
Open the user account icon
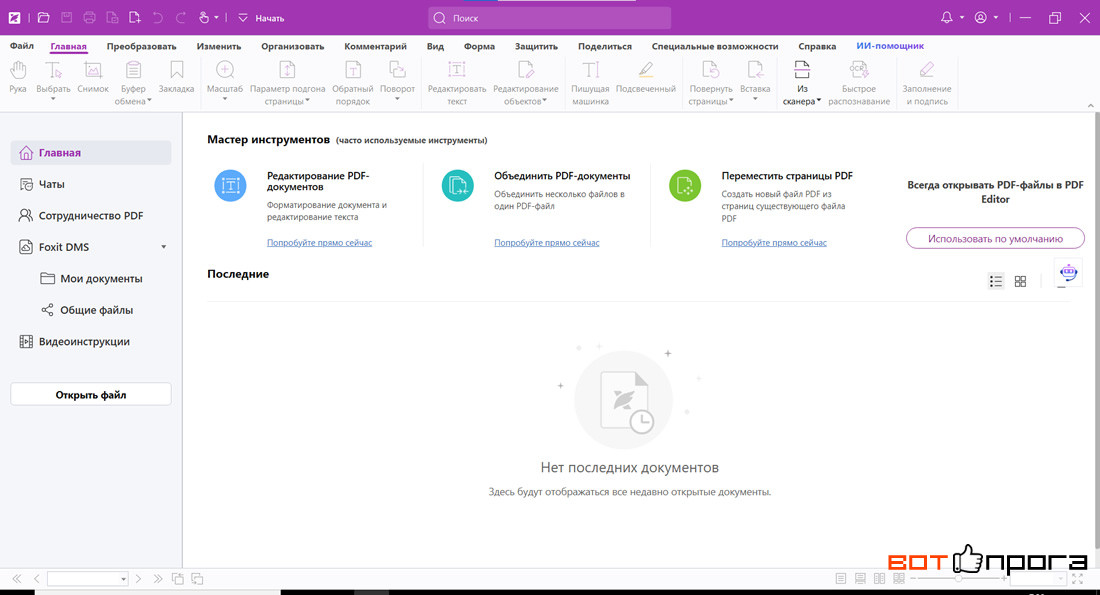[x=981, y=18]
